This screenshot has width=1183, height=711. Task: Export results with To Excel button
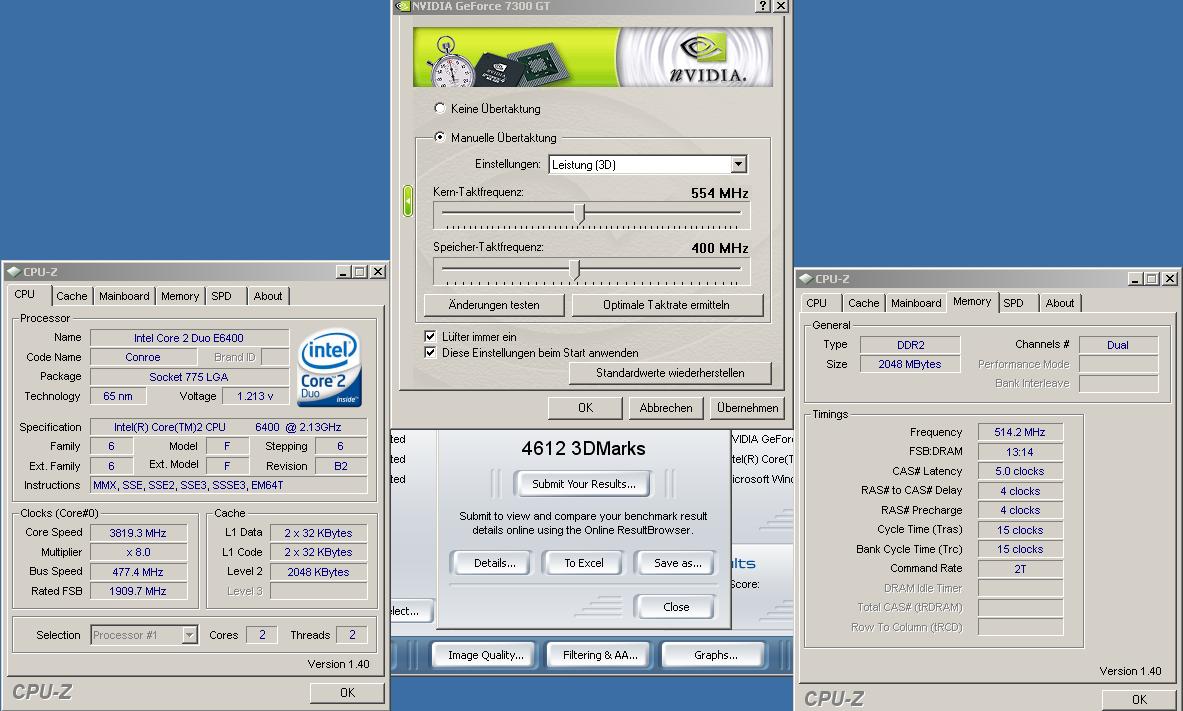(584, 563)
